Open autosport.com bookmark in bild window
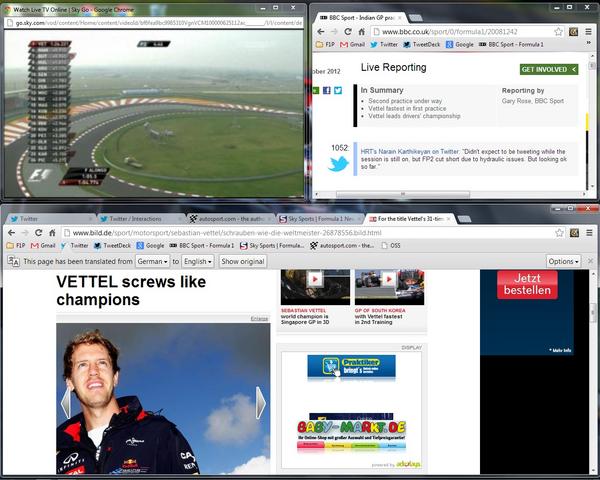This screenshot has height=480, width=600. click(342, 246)
